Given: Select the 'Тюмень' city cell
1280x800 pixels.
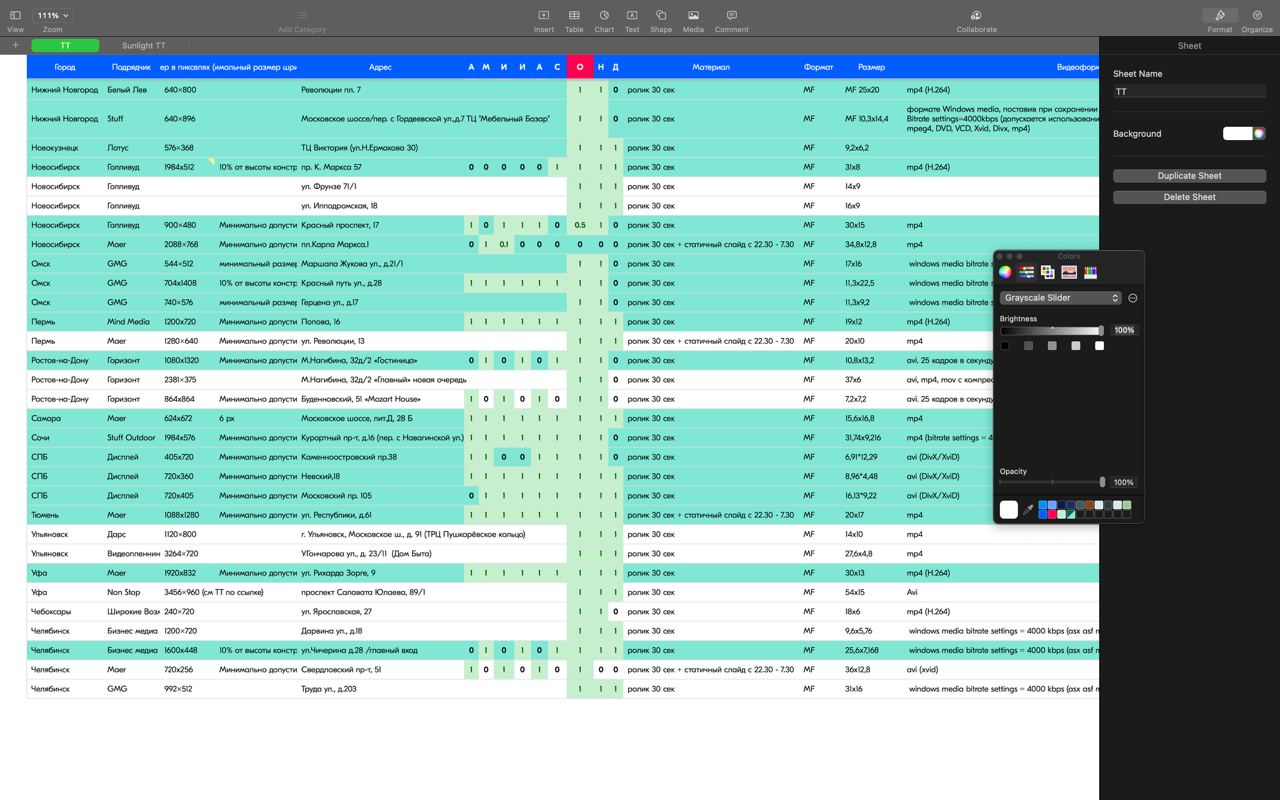Looking at the screenshot, I should 65,515.
